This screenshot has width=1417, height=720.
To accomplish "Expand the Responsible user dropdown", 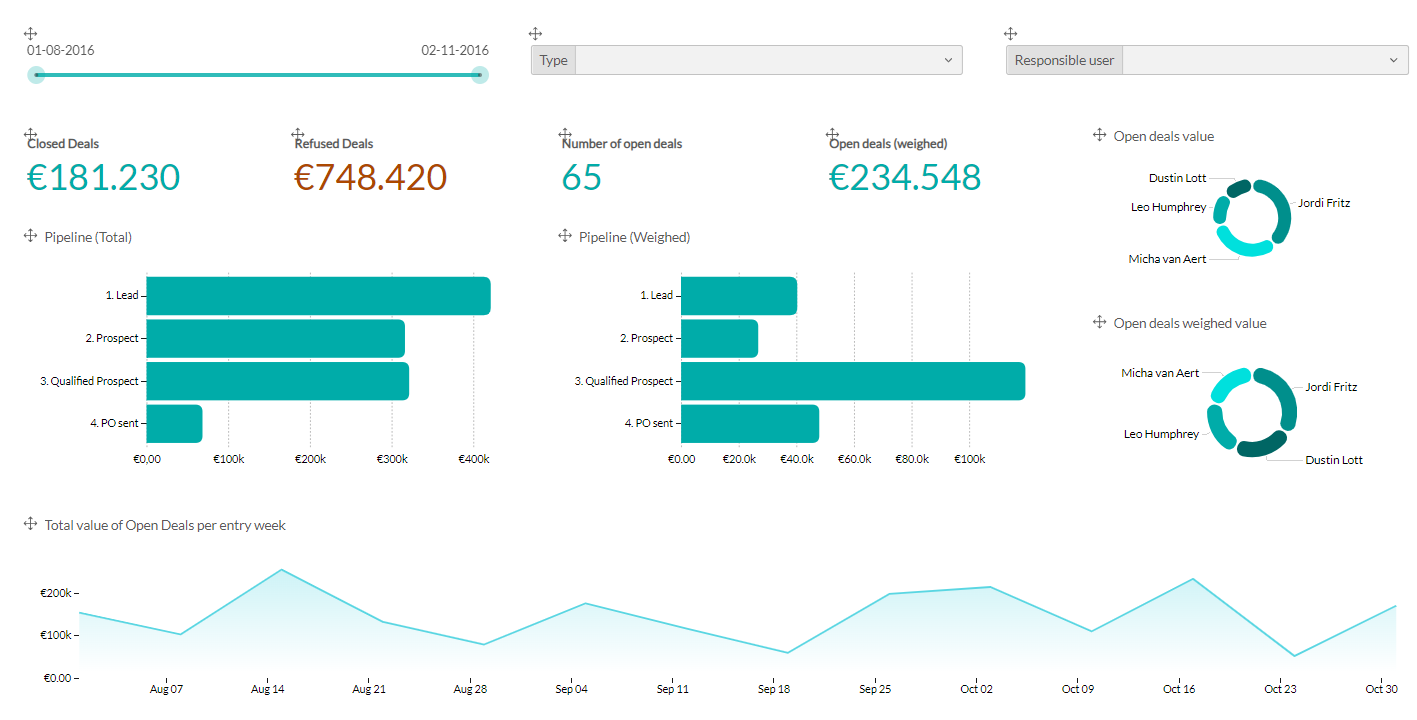I will tap(1264, 60).
